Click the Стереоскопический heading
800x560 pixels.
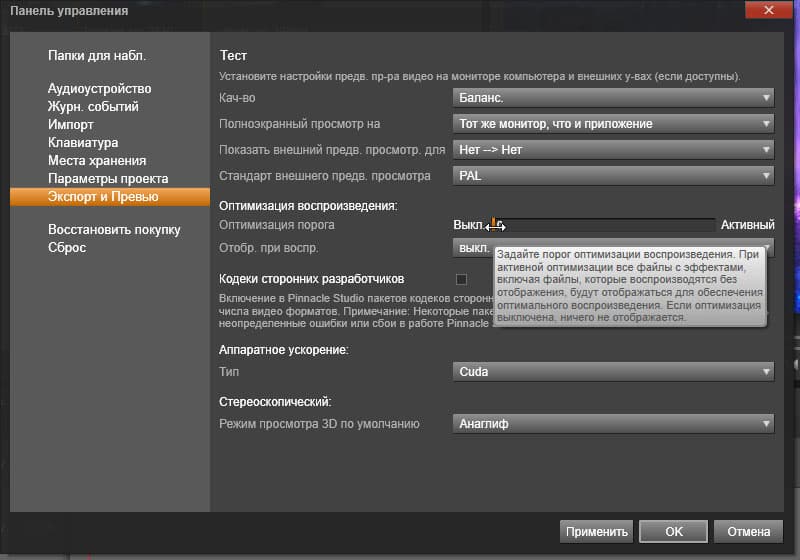[x=275, y=402]
